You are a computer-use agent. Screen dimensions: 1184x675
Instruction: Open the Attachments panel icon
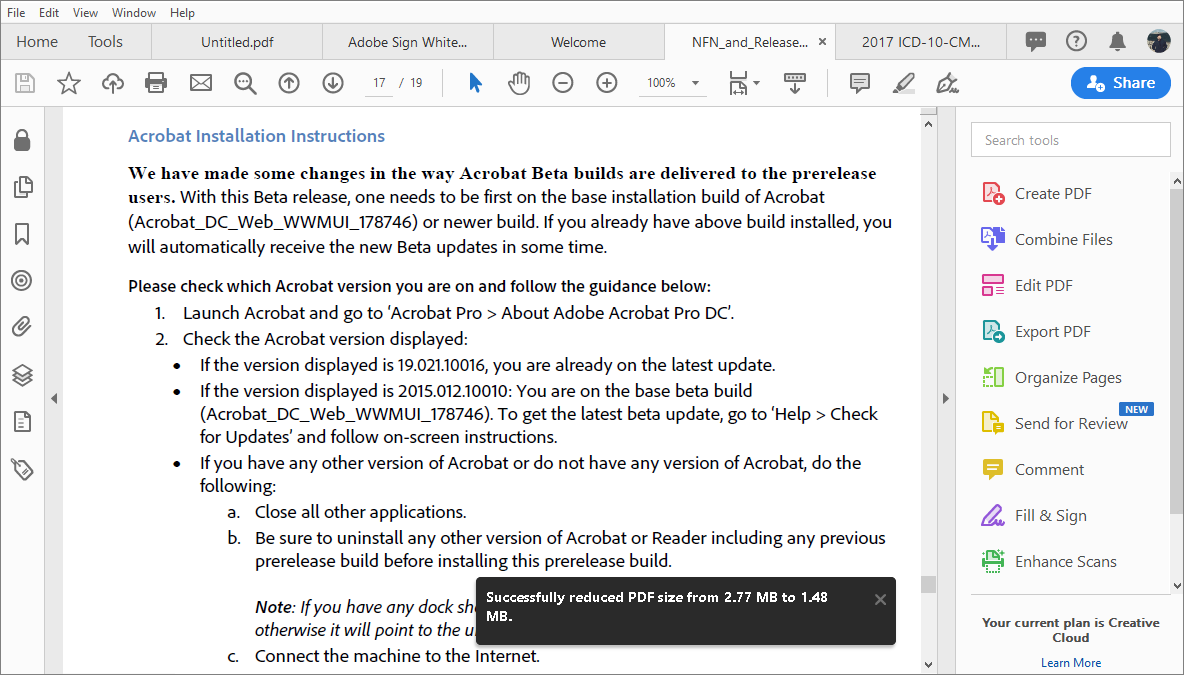22,327
